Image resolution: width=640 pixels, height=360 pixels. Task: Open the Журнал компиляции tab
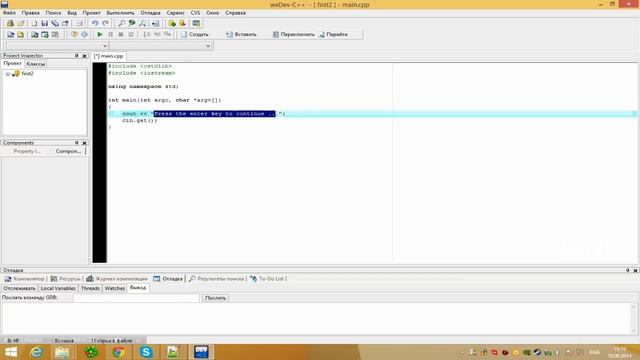[117, 279]
